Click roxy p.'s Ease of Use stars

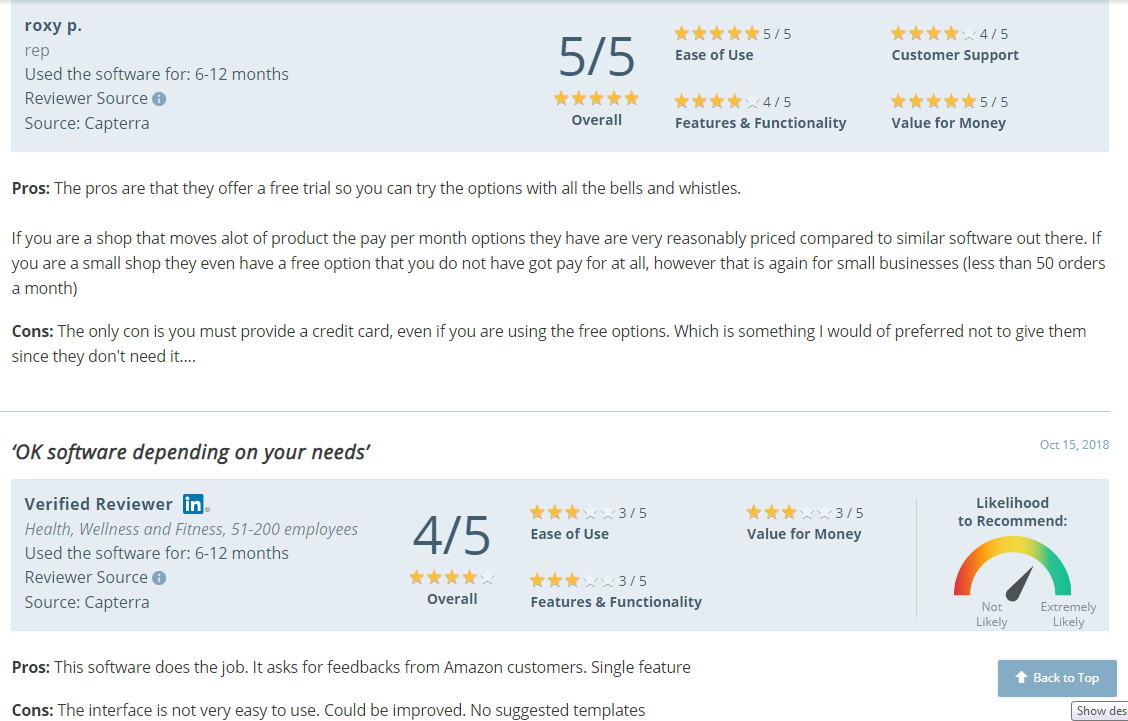[717, 33]
